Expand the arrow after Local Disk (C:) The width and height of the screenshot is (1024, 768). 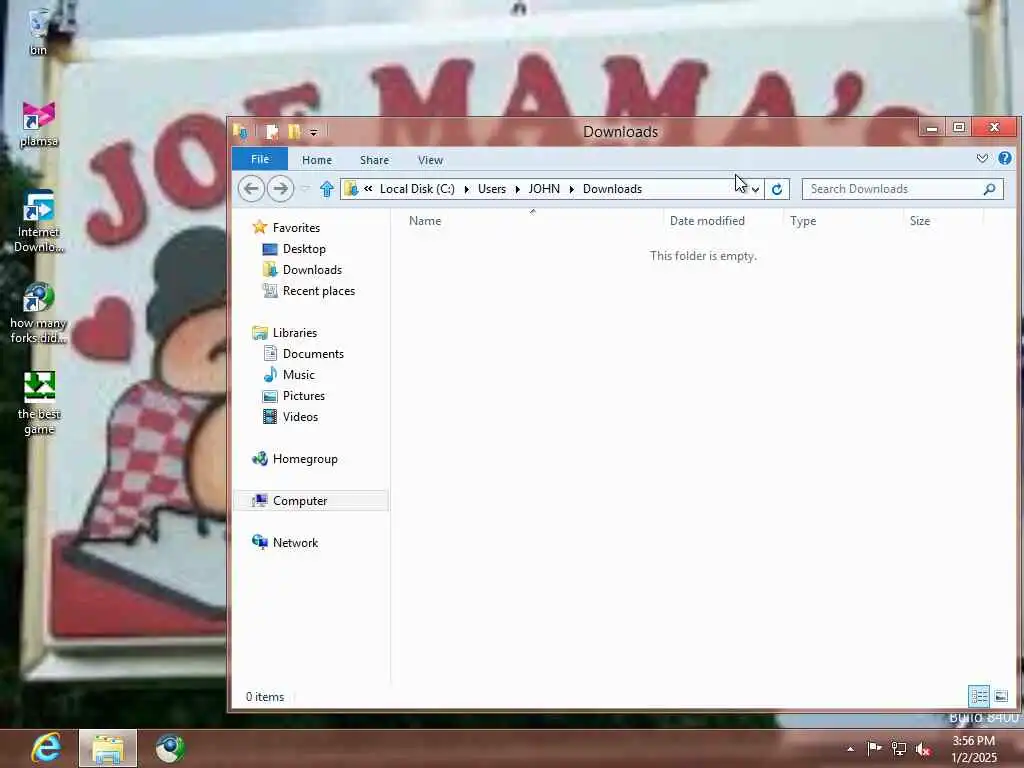[x=466, y=189]
